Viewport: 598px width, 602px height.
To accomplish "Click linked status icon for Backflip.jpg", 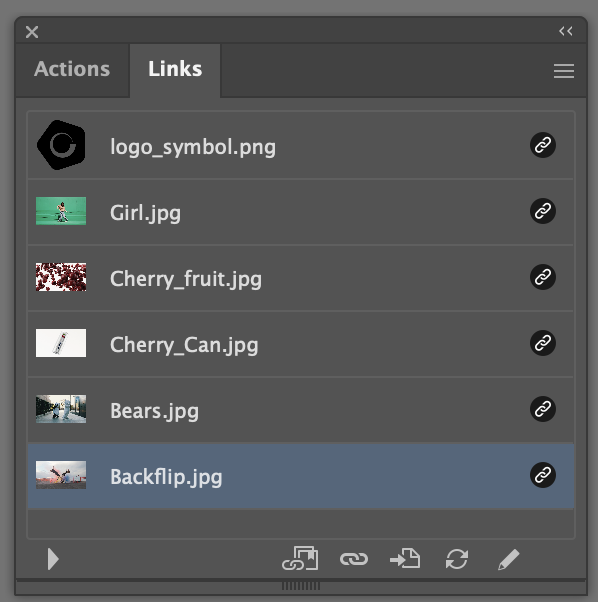I will 543,475.
